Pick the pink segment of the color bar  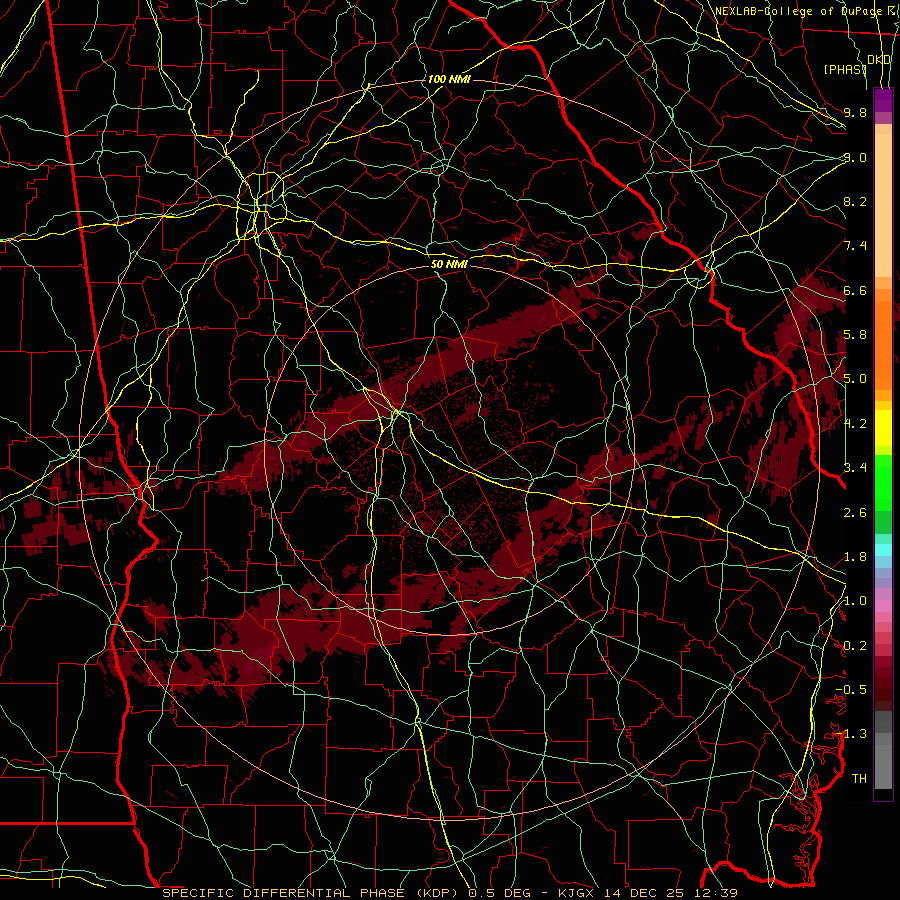[x=883, y=606]
